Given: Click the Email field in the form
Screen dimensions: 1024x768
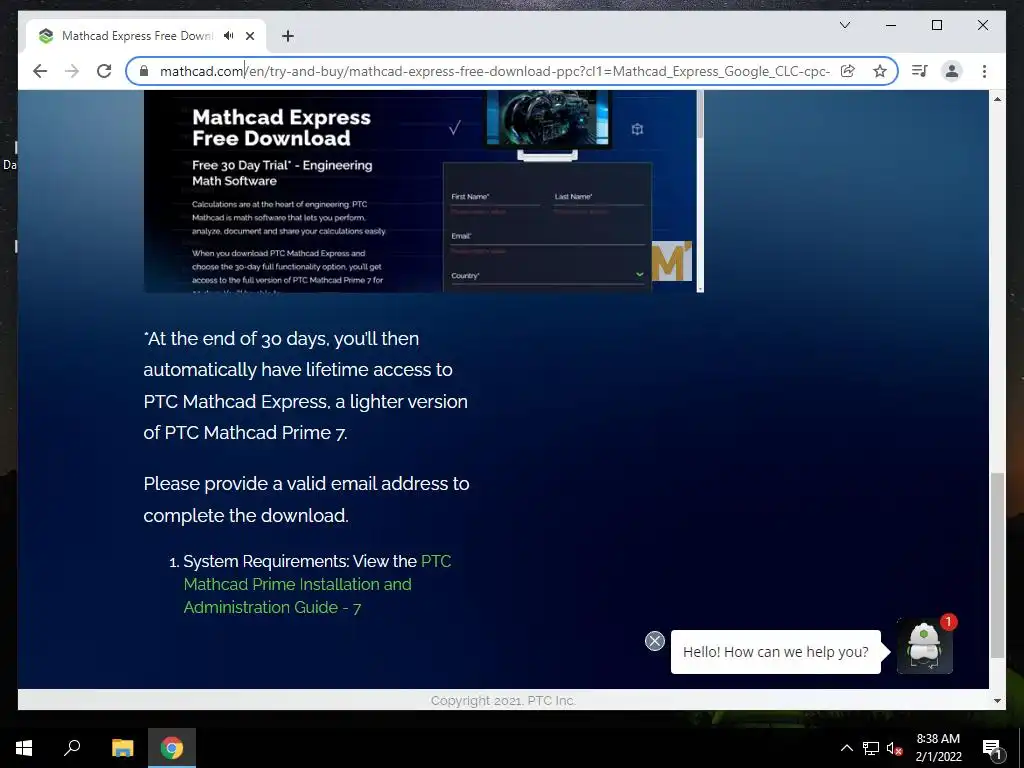Looking at the screenshot, I should (547, 237).
